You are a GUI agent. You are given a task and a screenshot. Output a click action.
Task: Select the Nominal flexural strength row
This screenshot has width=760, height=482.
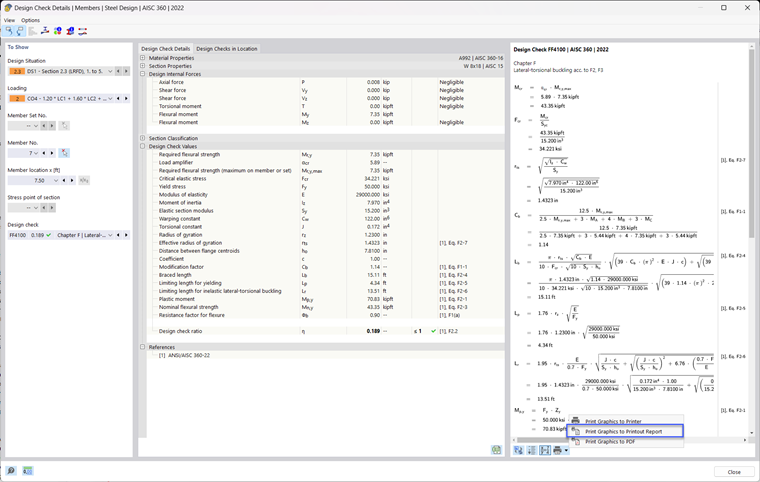click(325, 307)
